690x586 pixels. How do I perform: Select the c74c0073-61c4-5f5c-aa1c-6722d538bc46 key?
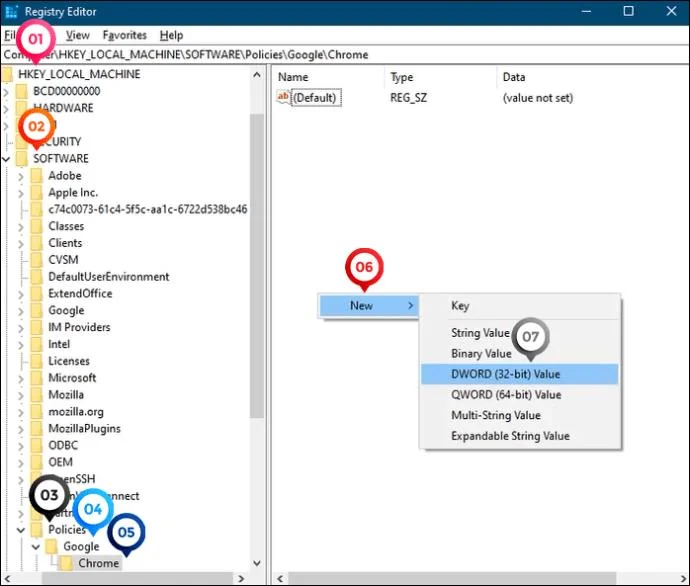point(148,209)
